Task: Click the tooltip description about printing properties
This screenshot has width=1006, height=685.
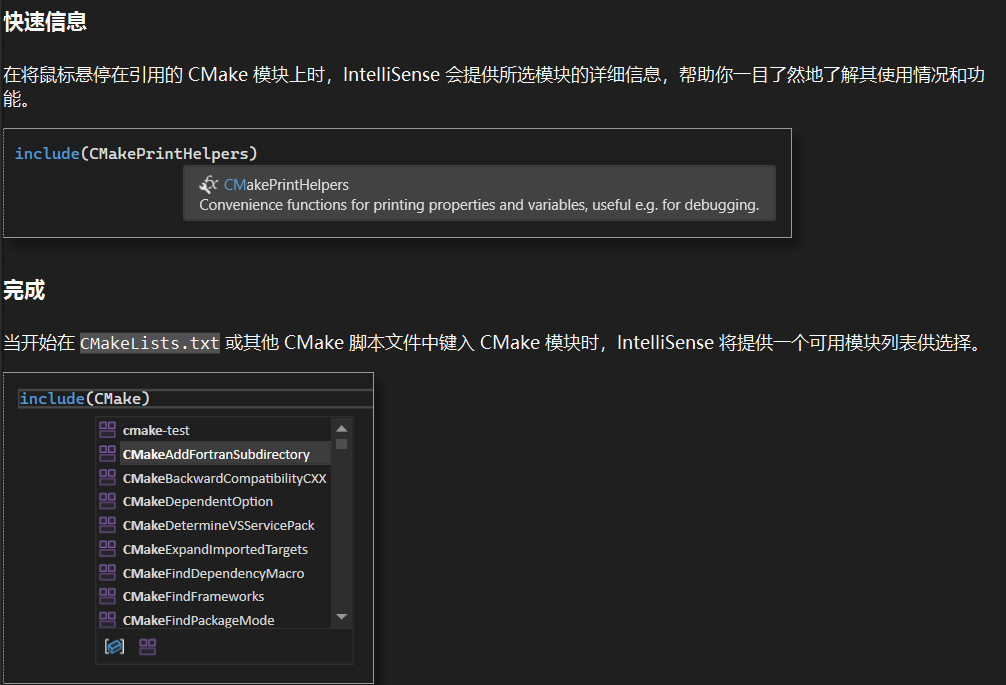Action: tap(479, 205)
